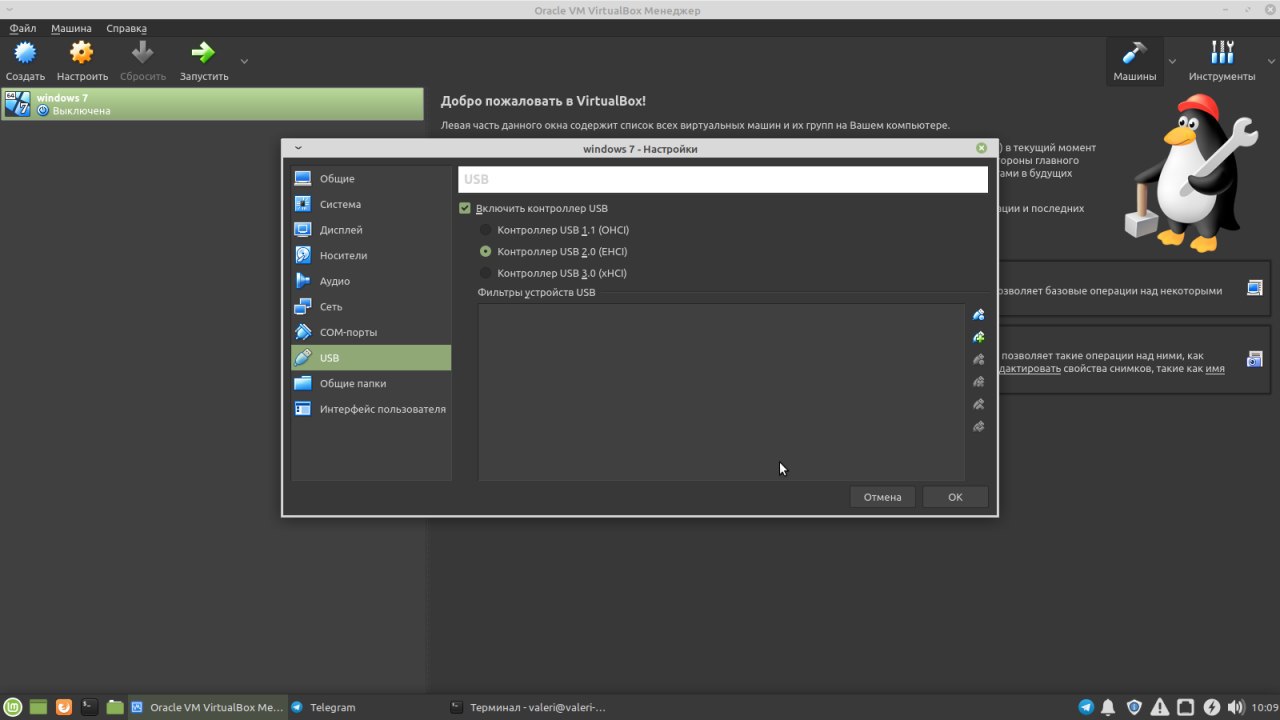This screenshot has width=1280, height=720.
Task: Add USB filter from device icon
Action: coord(979,337)
